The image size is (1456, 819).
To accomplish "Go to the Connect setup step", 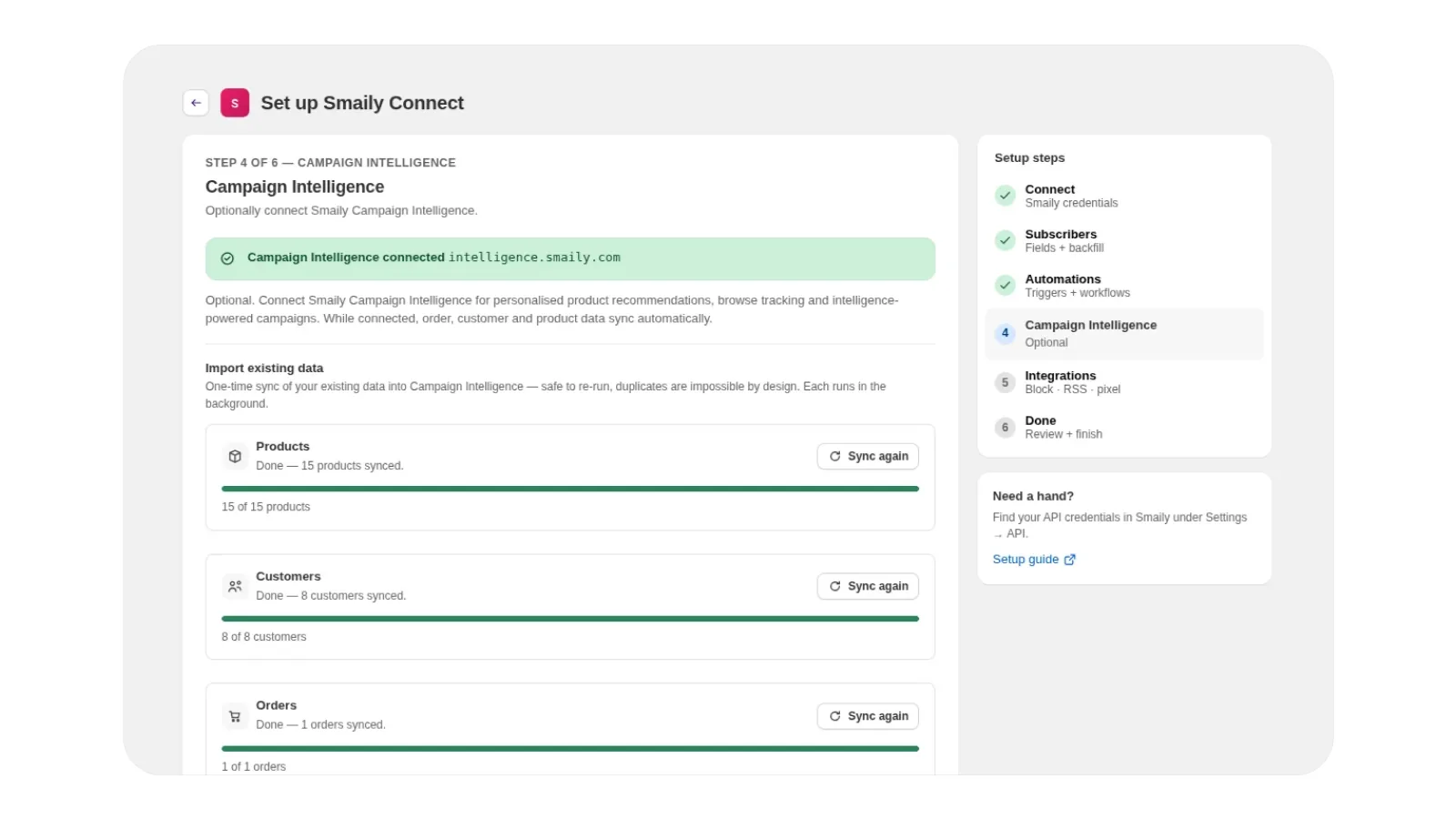I will 1124,196.
